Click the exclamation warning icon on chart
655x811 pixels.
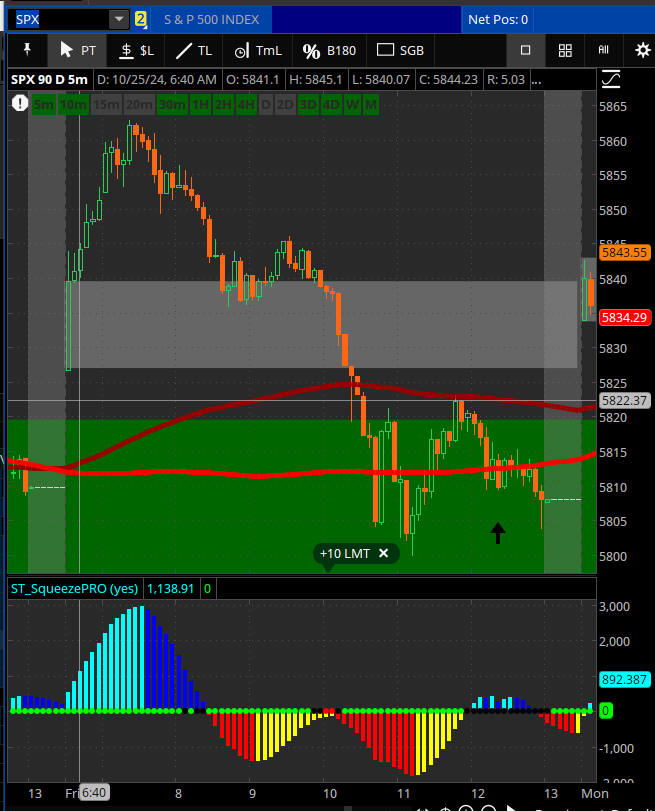tap(20, 103)
